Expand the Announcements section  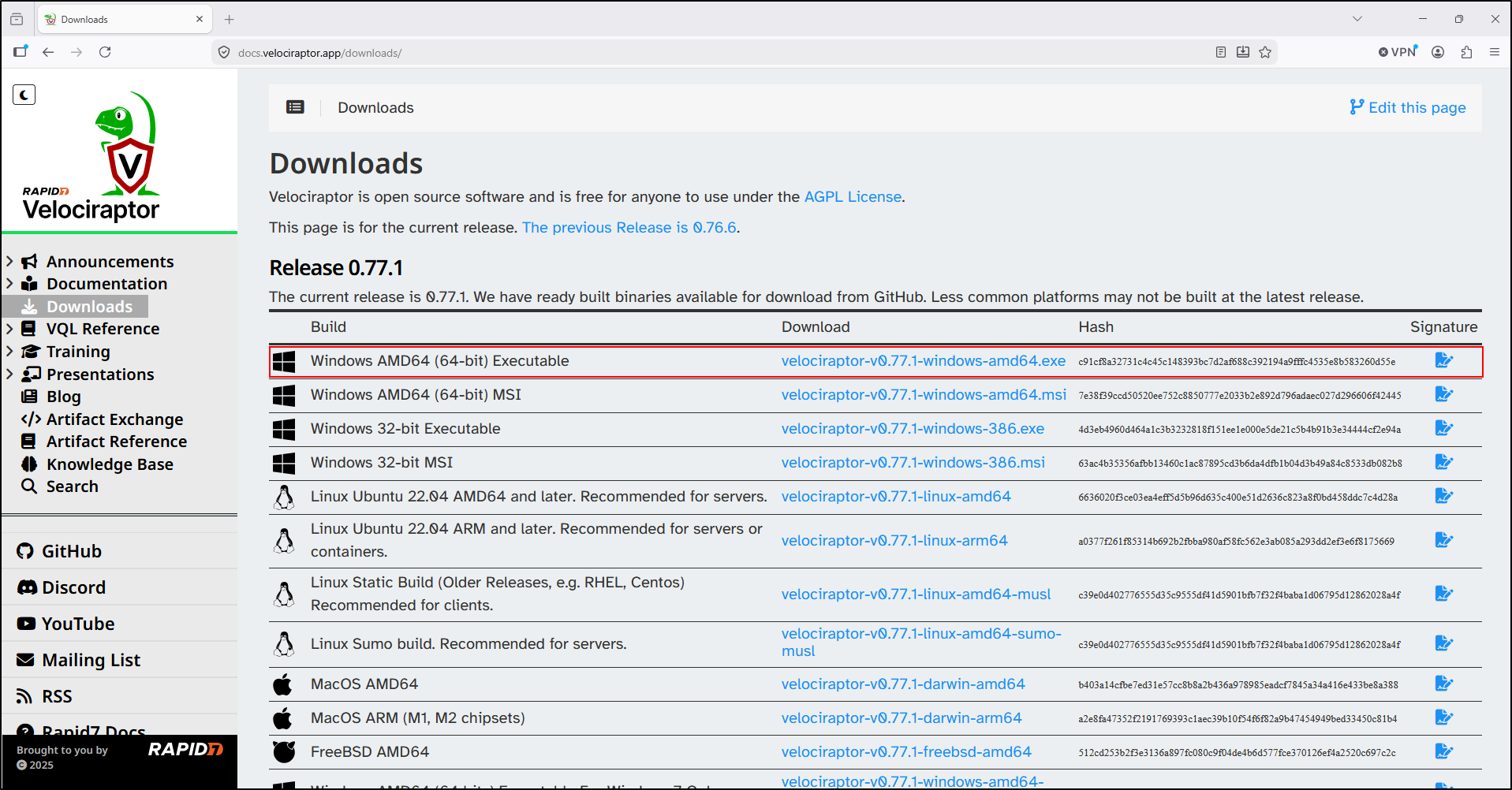(x=9, y=261)
